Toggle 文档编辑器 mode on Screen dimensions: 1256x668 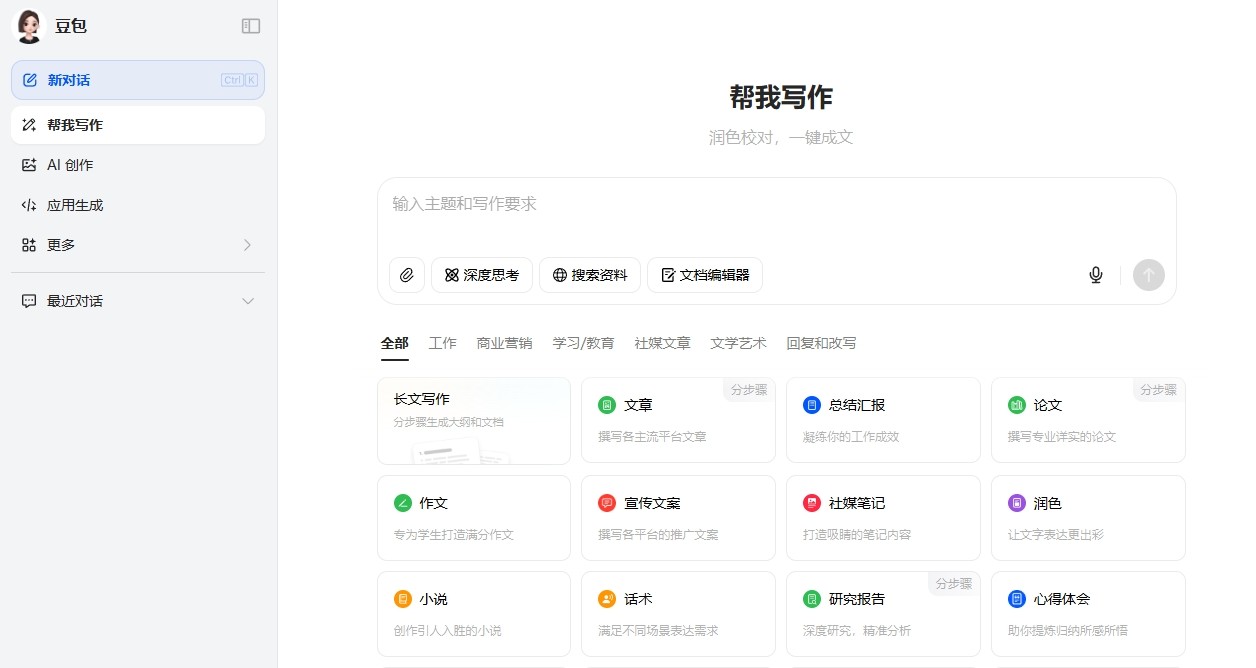pyautogui.click(x=705, y=275)
